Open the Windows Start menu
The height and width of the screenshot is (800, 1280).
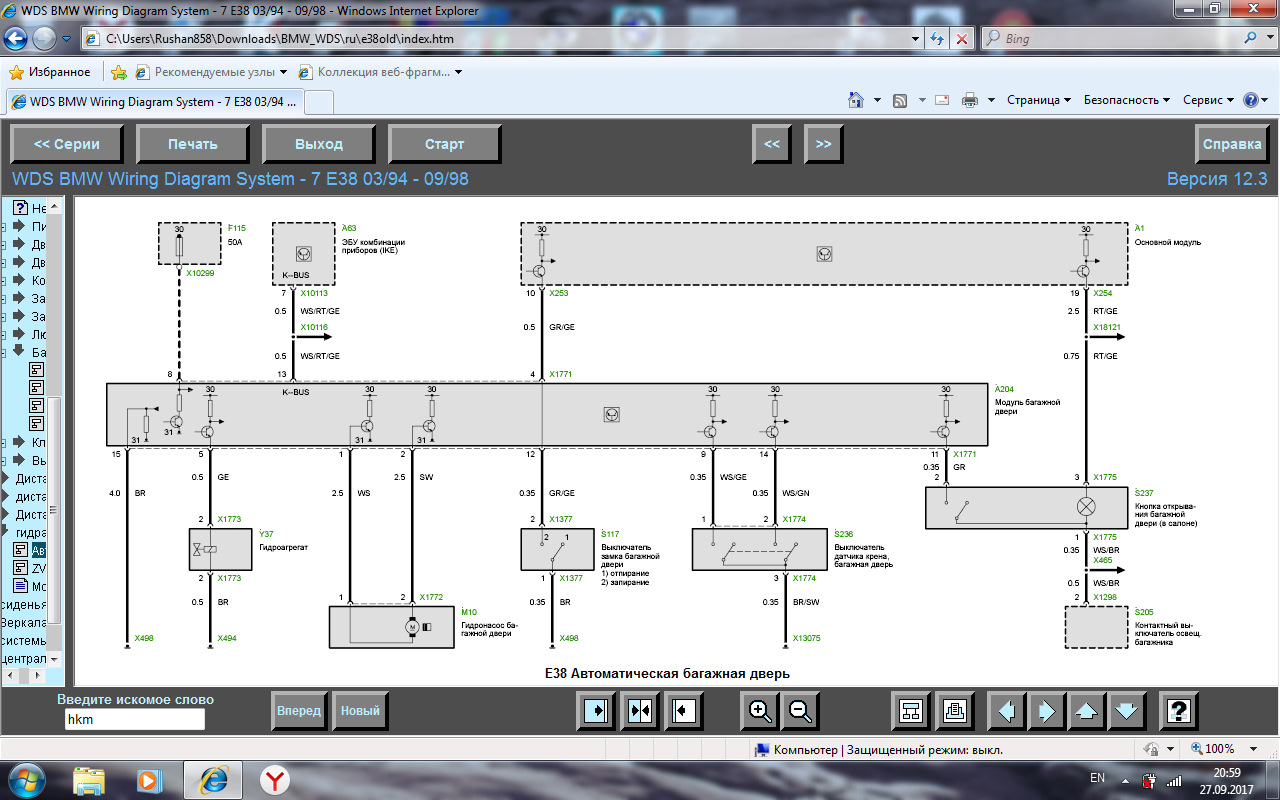25,779
